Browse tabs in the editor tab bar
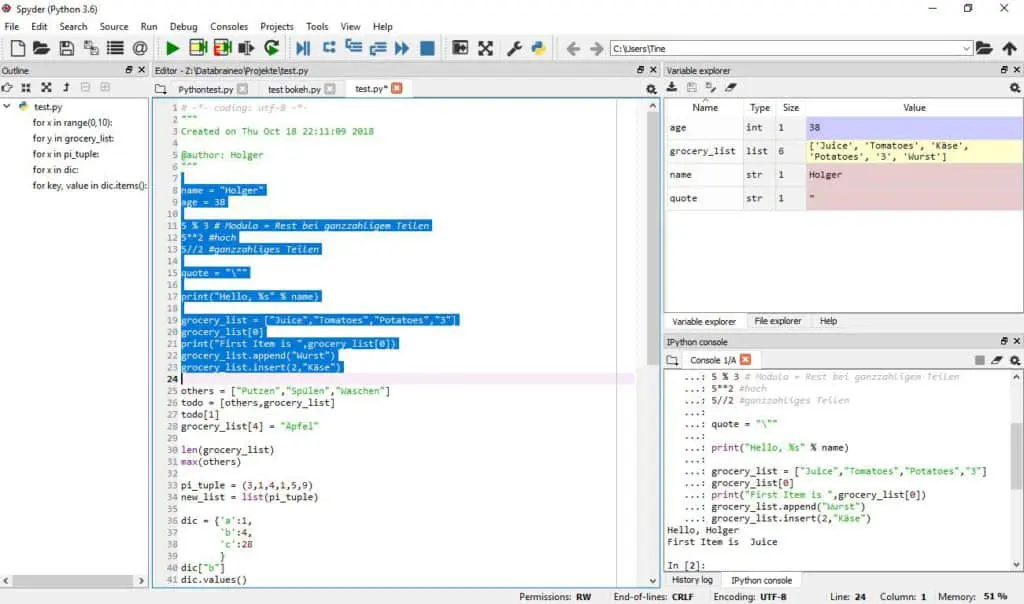Image resolution: width=1024 pixels, height=604 pixels. point(161,89)
